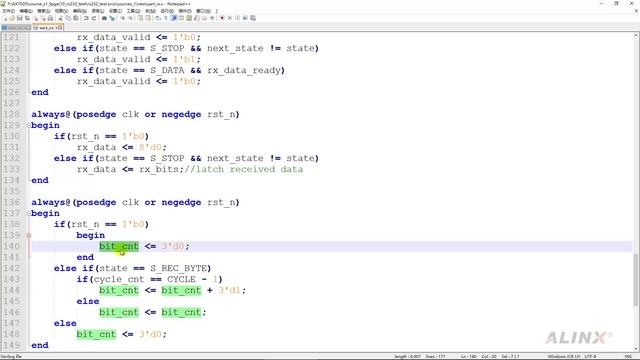This screenshot has width=640, height=360.
Task: Click S_REC_BYTE on line 142
Action: pyautogui.click(x=178, y=268)
